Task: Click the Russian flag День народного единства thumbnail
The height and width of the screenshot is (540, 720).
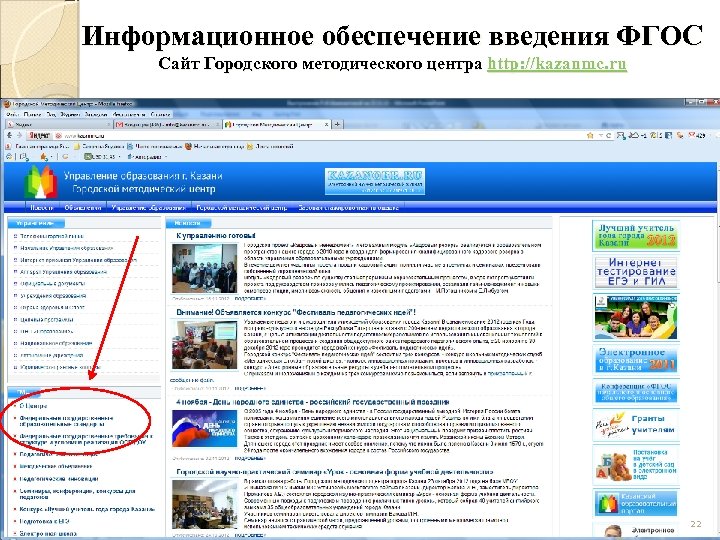Action: point(205,429)
